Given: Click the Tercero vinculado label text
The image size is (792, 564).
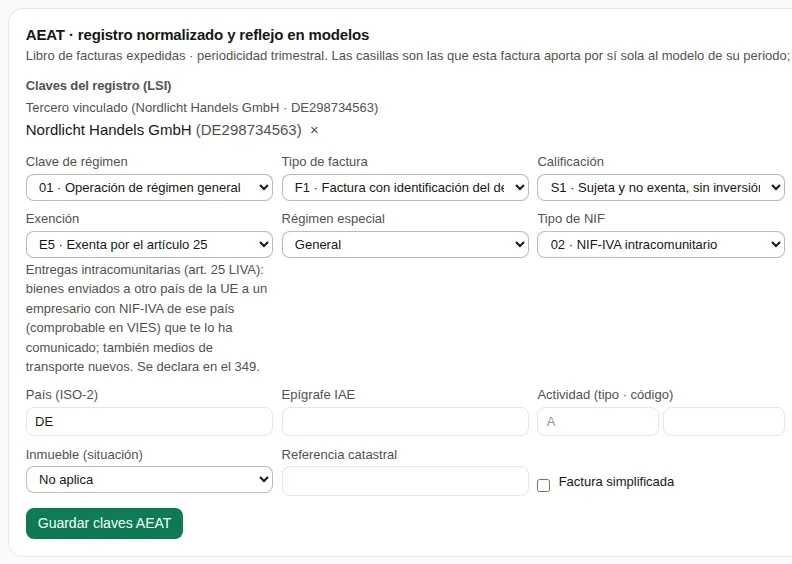Looking at the screenshot, I should [x=202, y=108].
